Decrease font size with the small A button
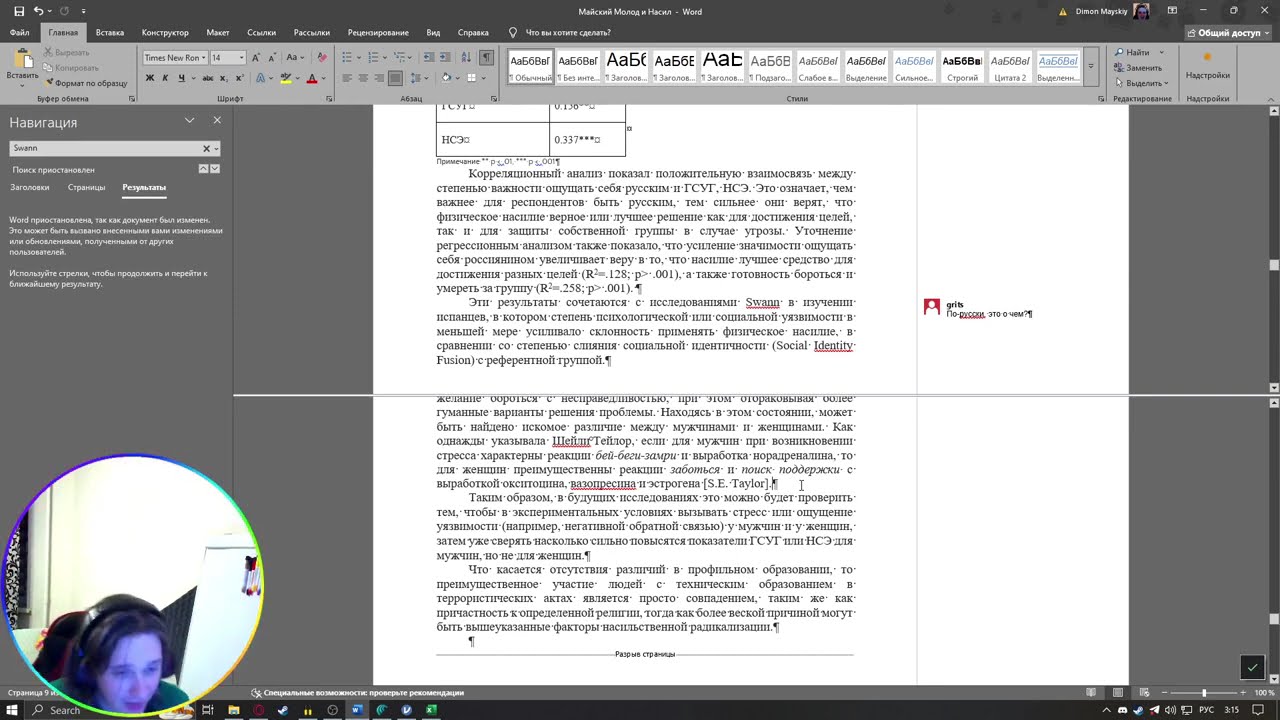The width and height of the screenshot is (1280, 720). (x=272, y=58)
